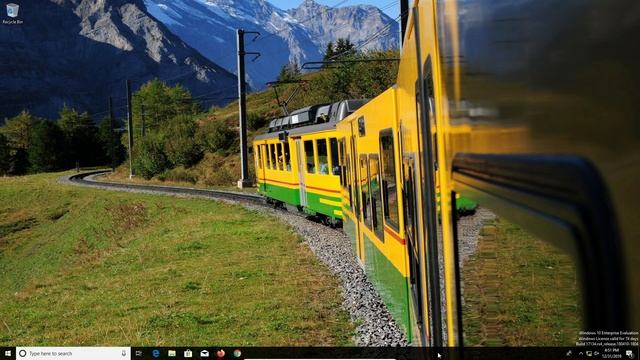Open Task View from the taskbar
This screenshot has width=640, height=360.
139,353
